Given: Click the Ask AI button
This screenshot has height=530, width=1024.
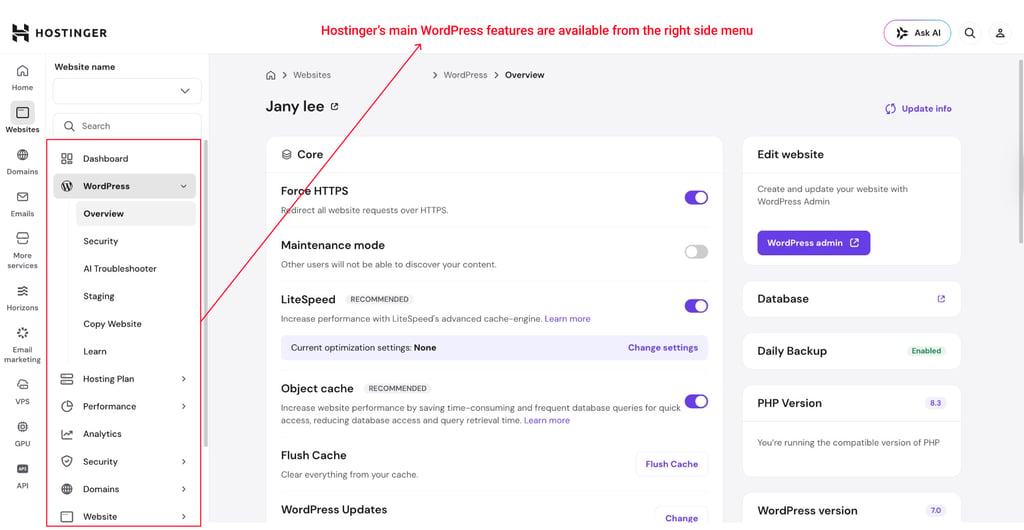Looking at the screenshot, I should 917,33.
